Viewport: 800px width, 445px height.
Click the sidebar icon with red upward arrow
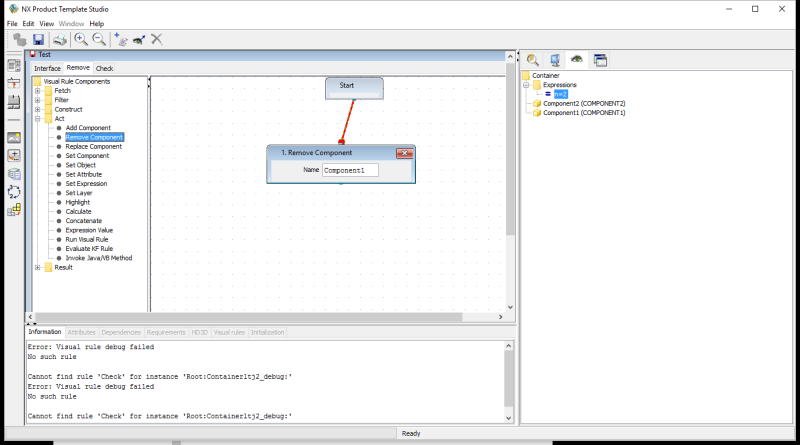14,83
